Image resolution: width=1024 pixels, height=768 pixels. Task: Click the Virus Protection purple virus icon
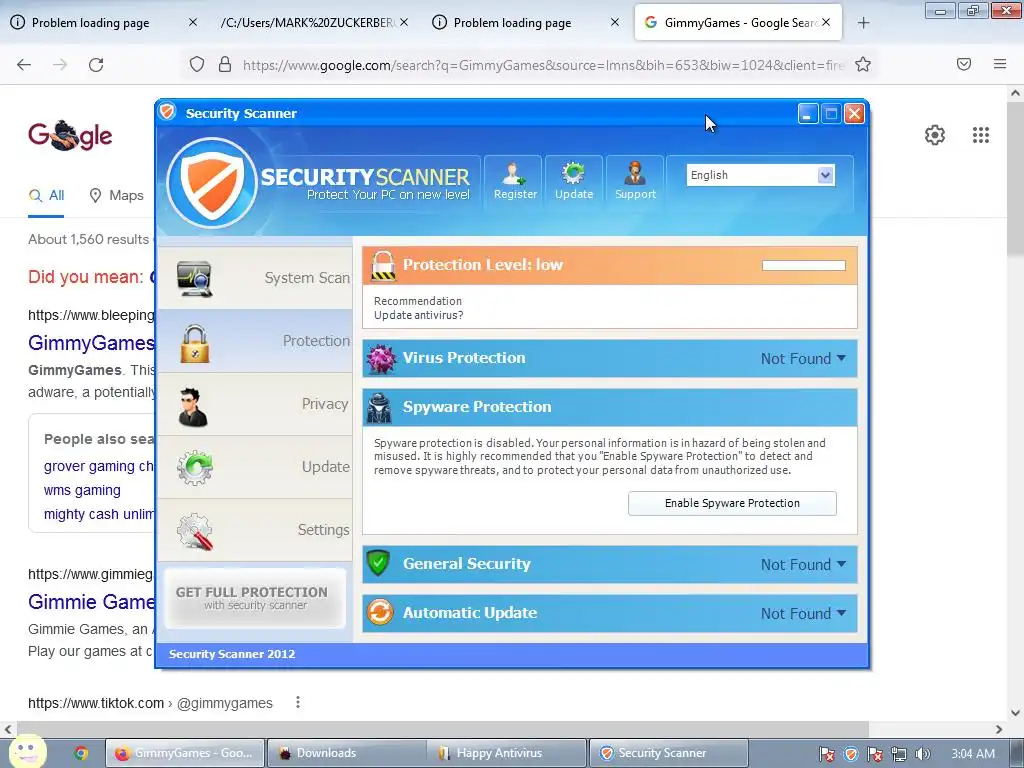381,359
